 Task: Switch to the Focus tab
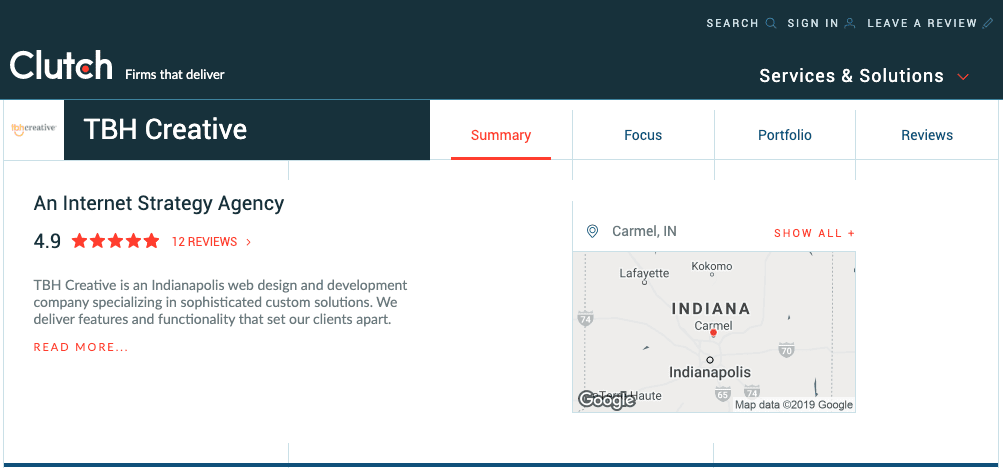[x=643, y=135]
